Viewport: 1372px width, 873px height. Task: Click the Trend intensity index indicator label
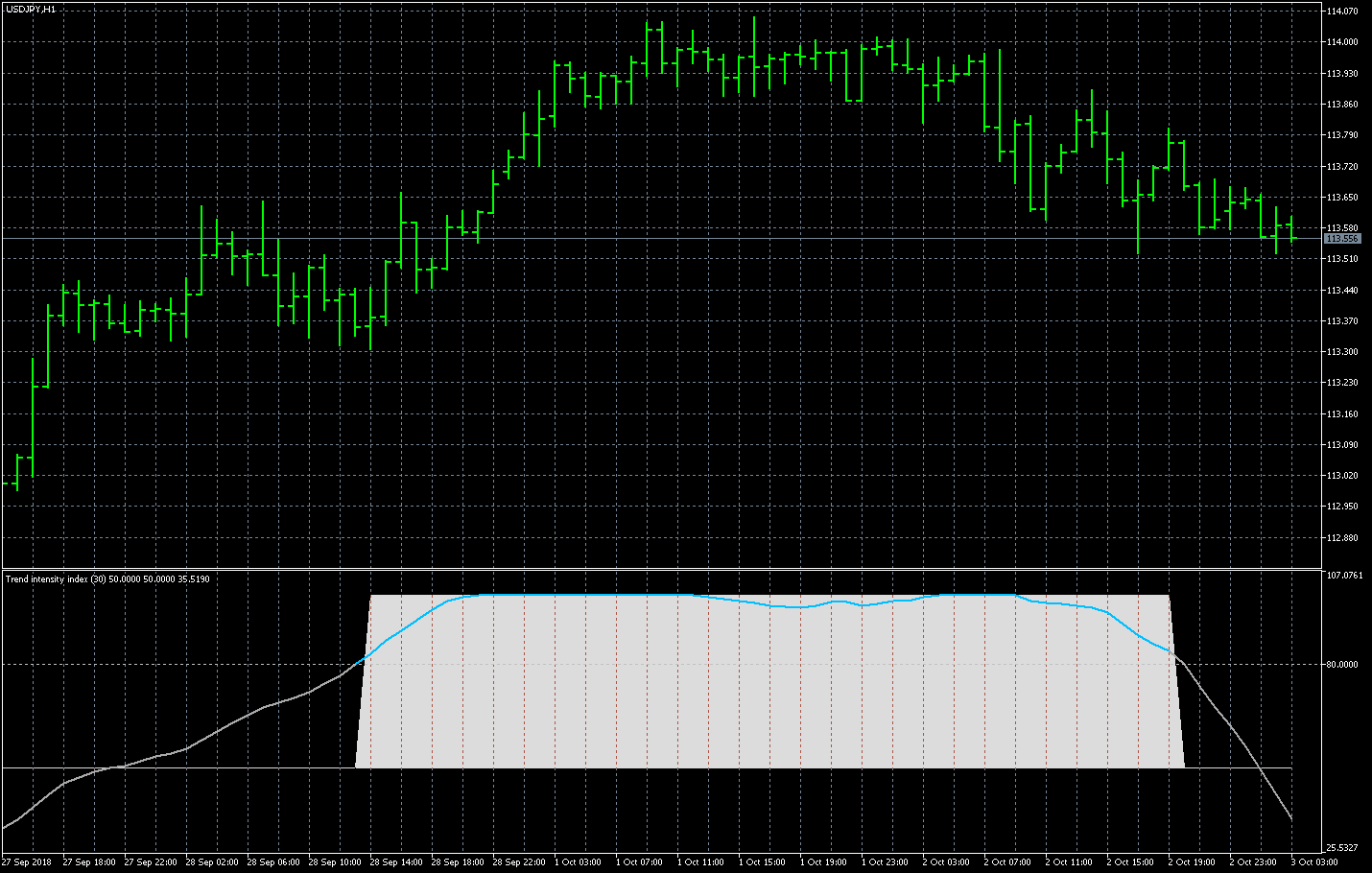point(107,579)
